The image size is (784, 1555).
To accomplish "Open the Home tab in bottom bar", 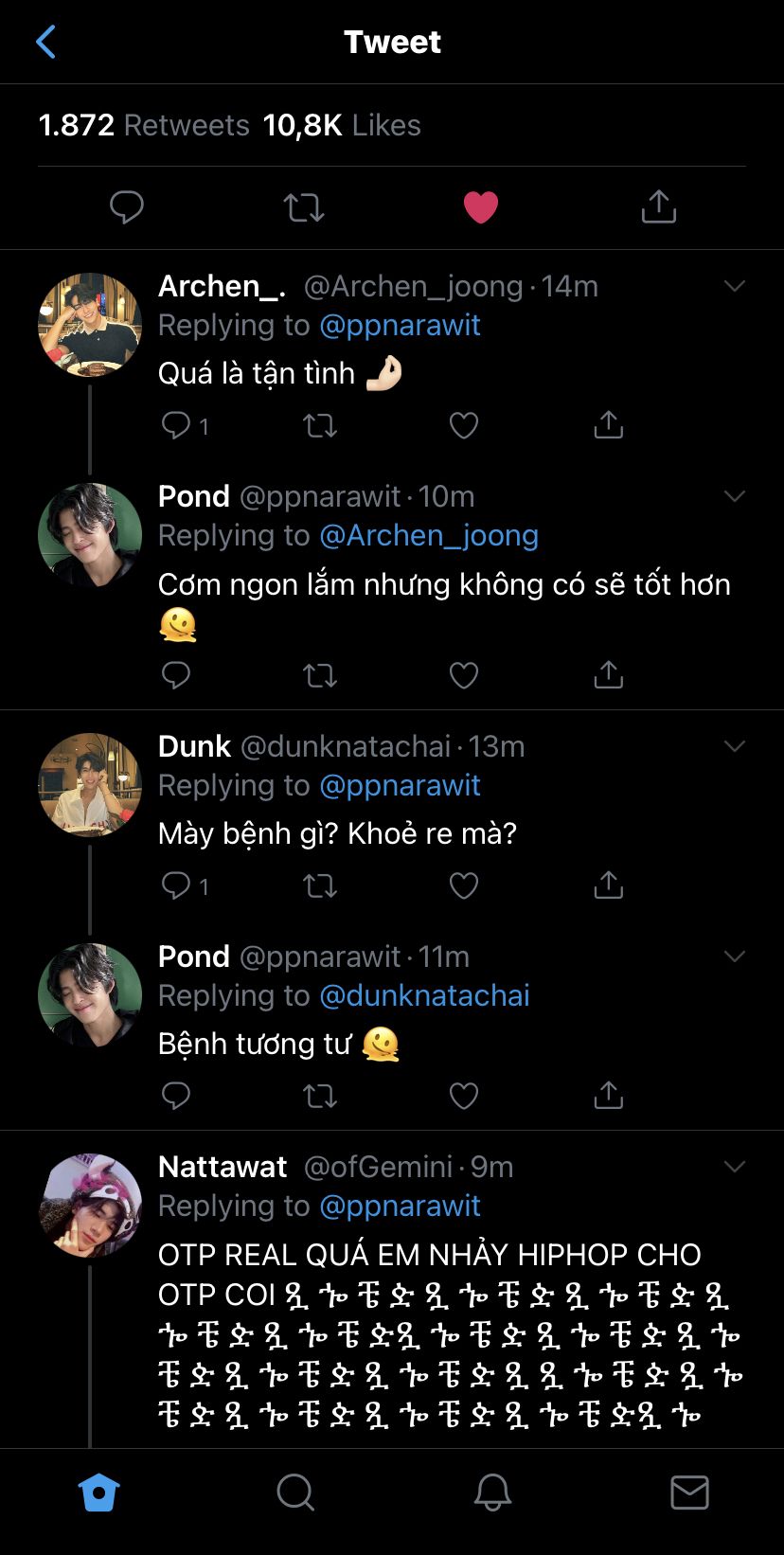I will pyautogui.click(x=98, y=1492).
